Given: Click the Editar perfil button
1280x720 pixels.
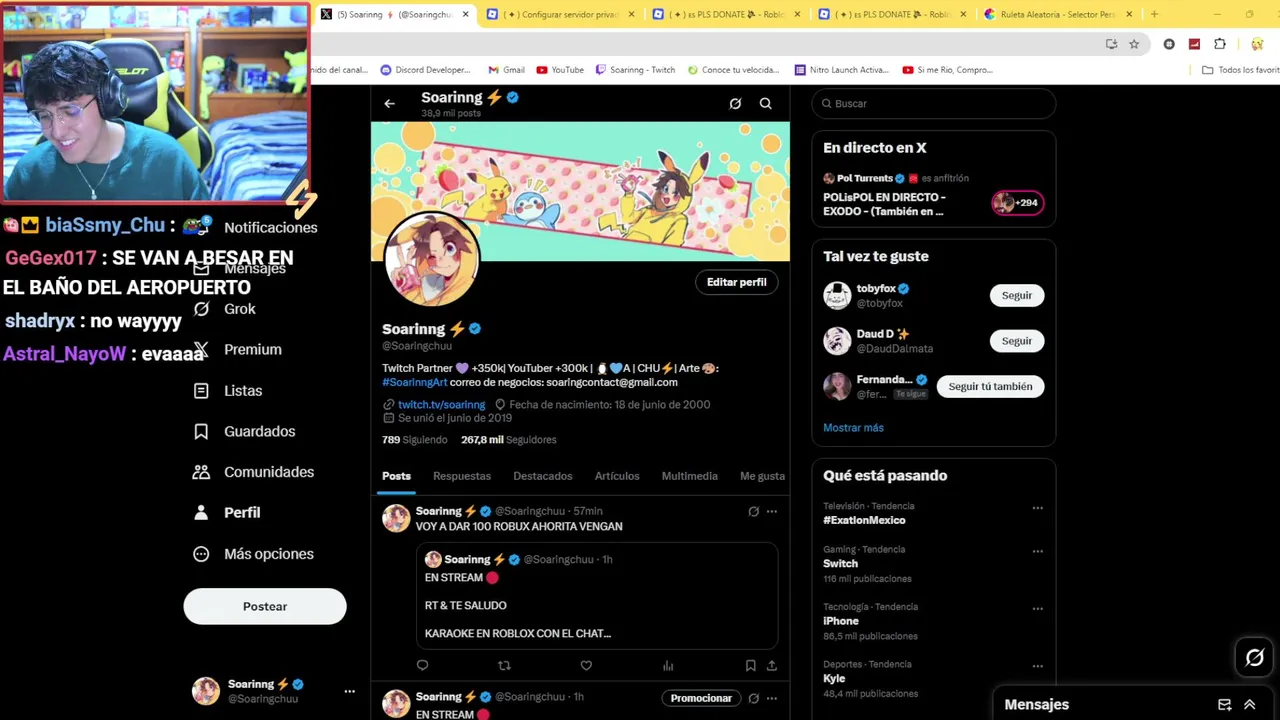Looking at the screenshot, I should (x=736, y=282).
